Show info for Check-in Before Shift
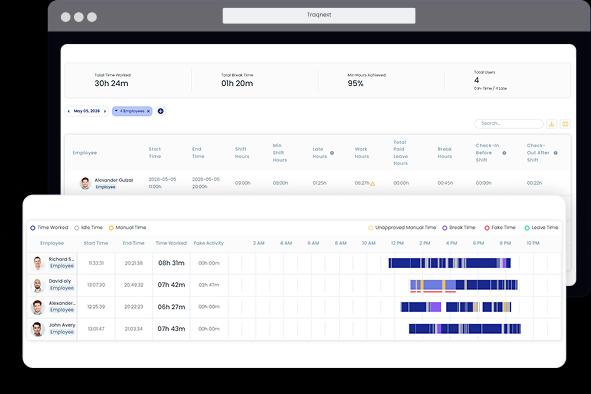Viewport: 591px width, 394px height. click(x=504, y=153)
